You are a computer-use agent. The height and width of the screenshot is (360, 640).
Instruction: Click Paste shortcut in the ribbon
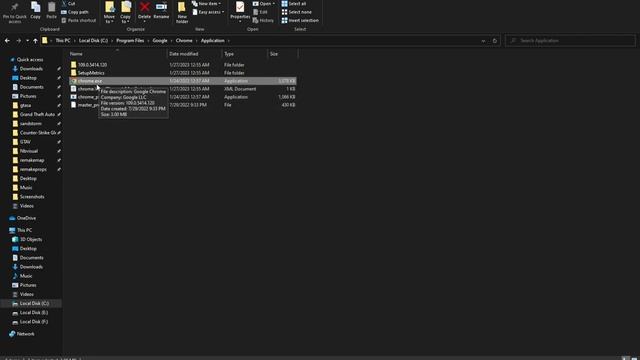point(78,20)
